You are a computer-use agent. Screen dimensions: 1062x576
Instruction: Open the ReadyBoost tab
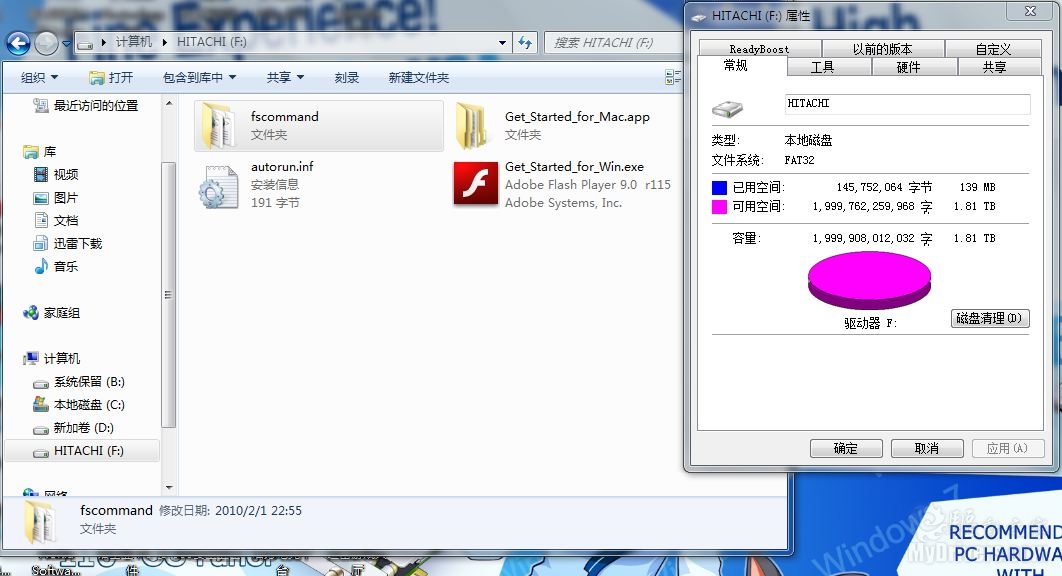pyautogui.click(x=761, y=47)
